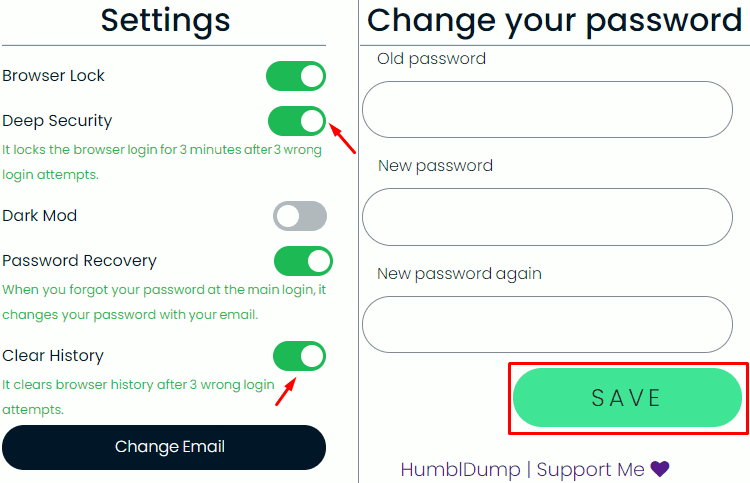Screen dimensions: 750x483
Task: Click the Deep Security label text
Action: pyautogui.click(x=57, y=121)
